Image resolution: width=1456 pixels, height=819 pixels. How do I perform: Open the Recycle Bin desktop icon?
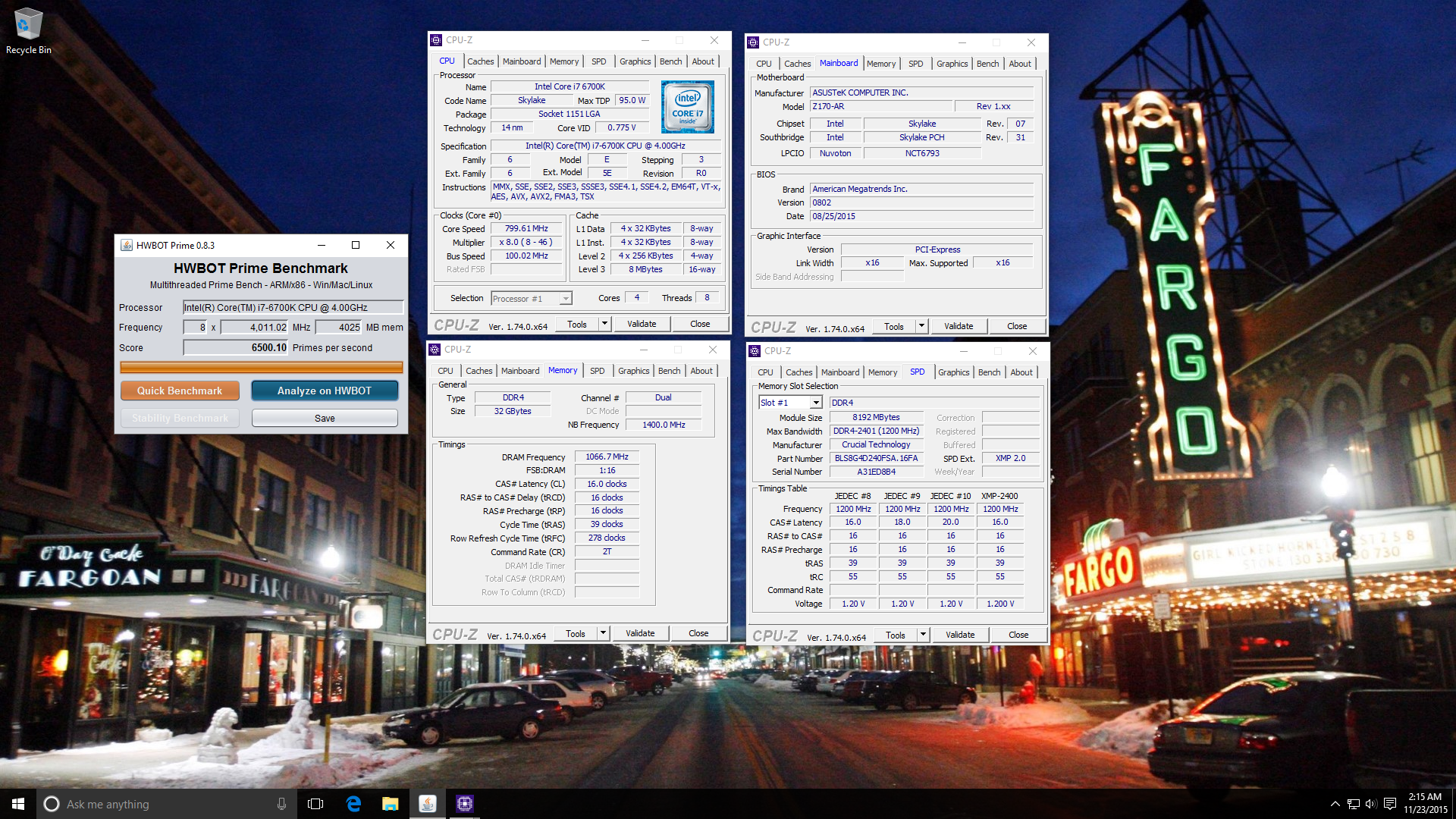[28, 31]
